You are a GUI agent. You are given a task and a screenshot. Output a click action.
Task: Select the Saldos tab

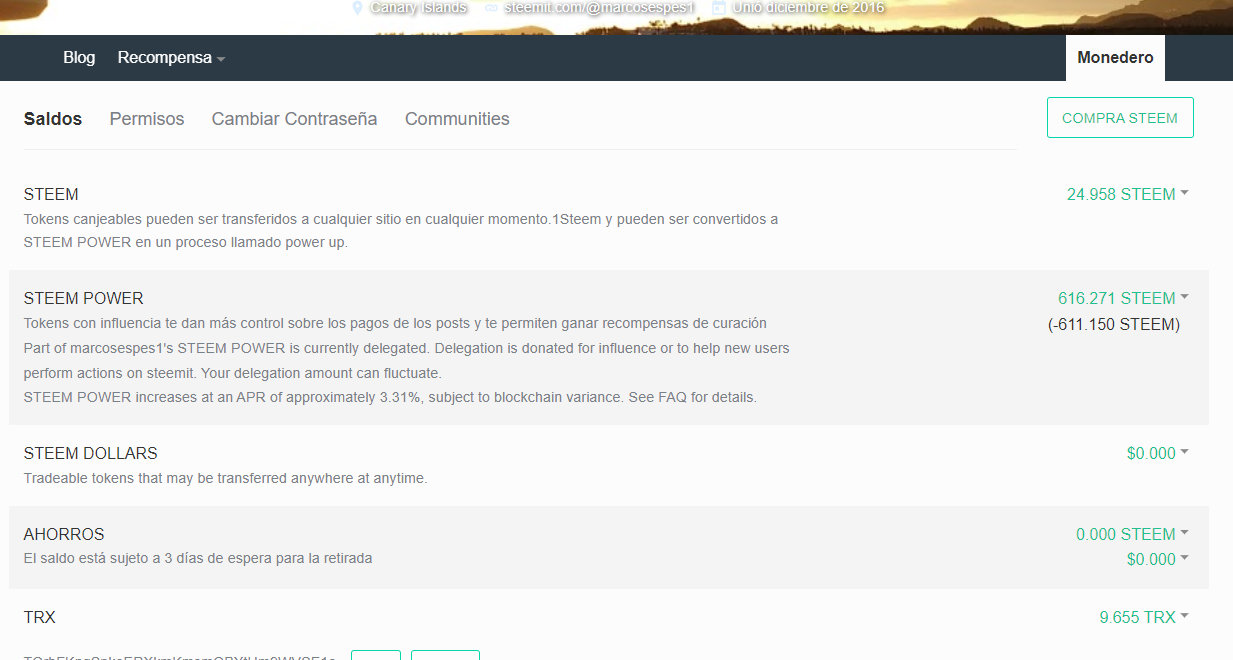pos(53,119)
